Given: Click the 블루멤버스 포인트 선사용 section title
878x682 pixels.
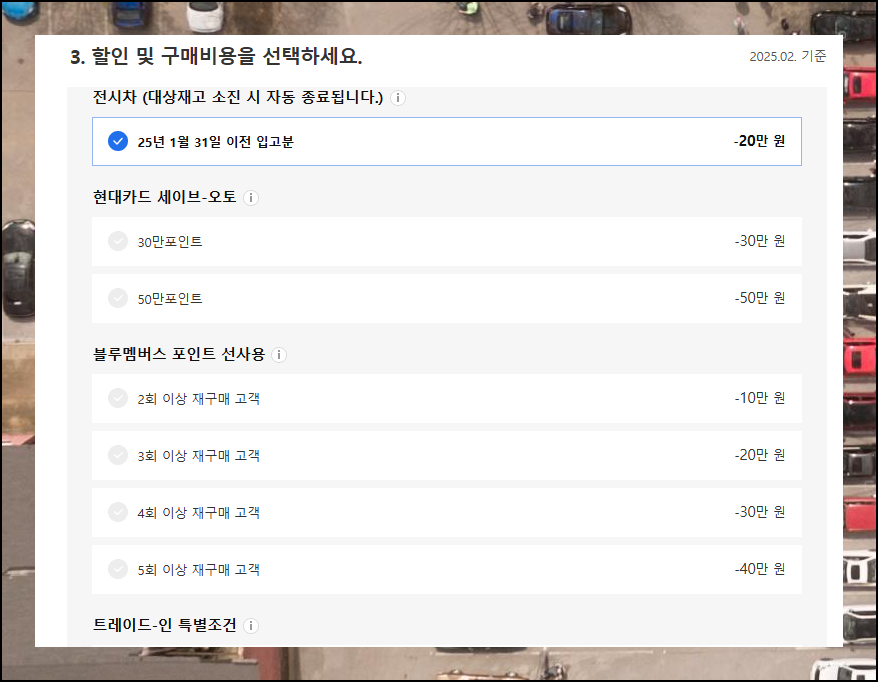Looking at the screenshot, I should tap(179, 354).
